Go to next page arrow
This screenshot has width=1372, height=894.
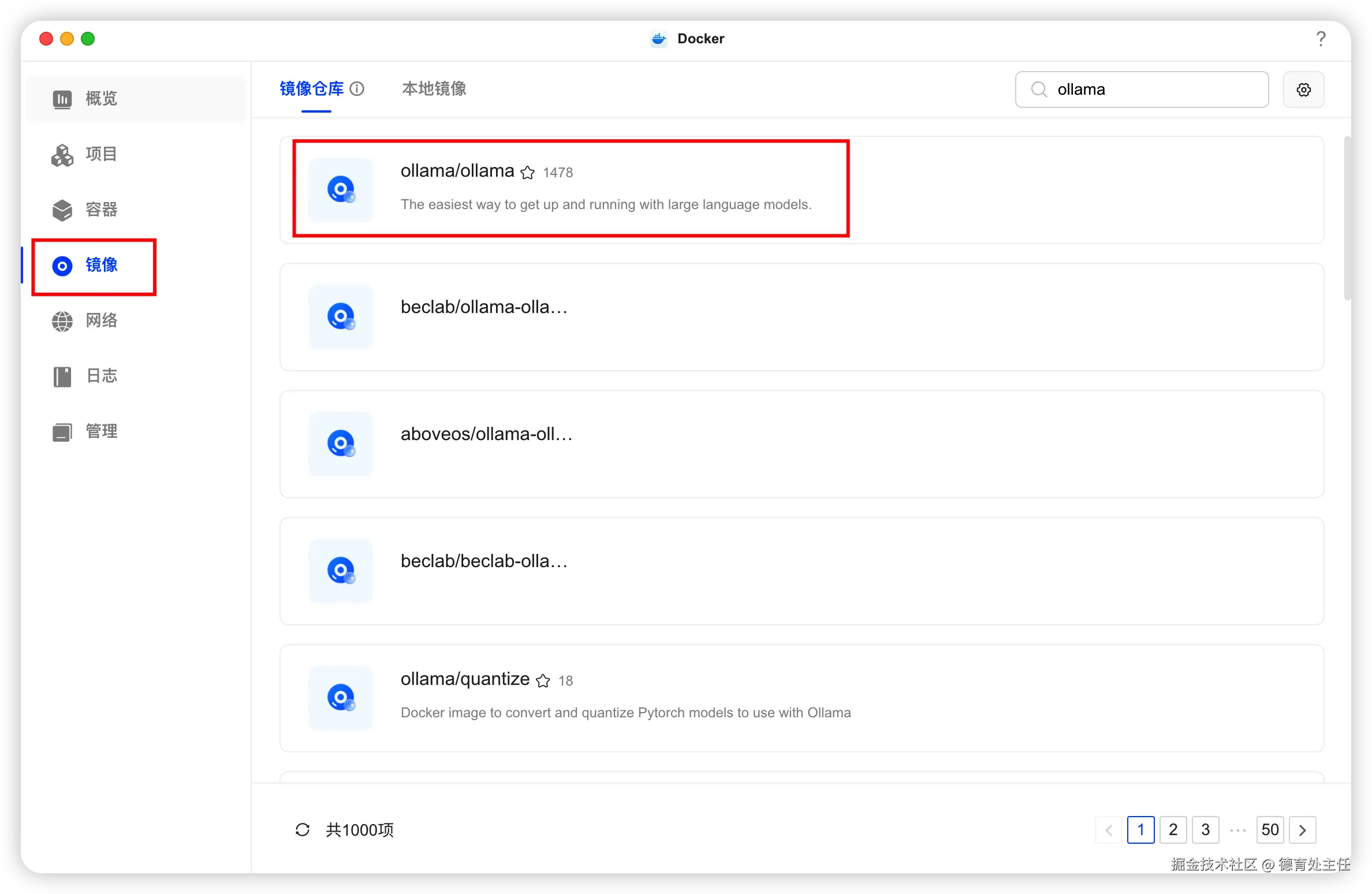click(x=1302, y=830)
